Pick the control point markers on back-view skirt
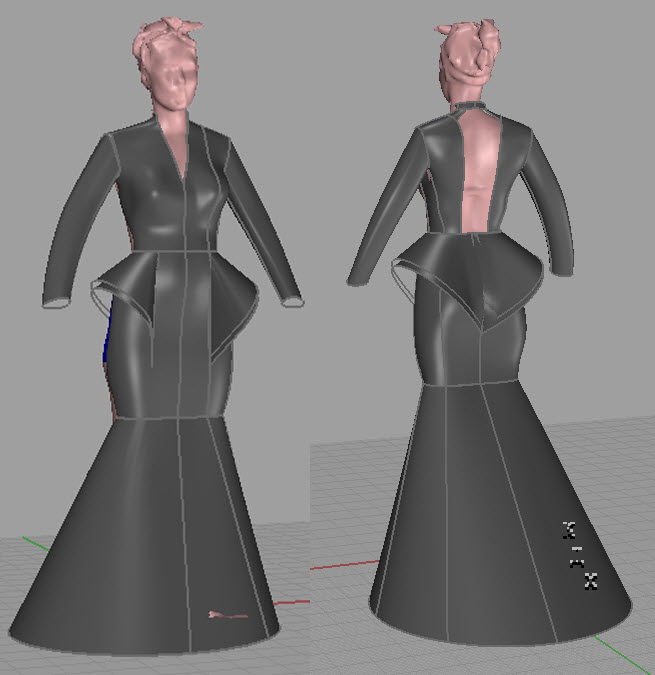This screenshot has height=675, width=655. point(580,555)
